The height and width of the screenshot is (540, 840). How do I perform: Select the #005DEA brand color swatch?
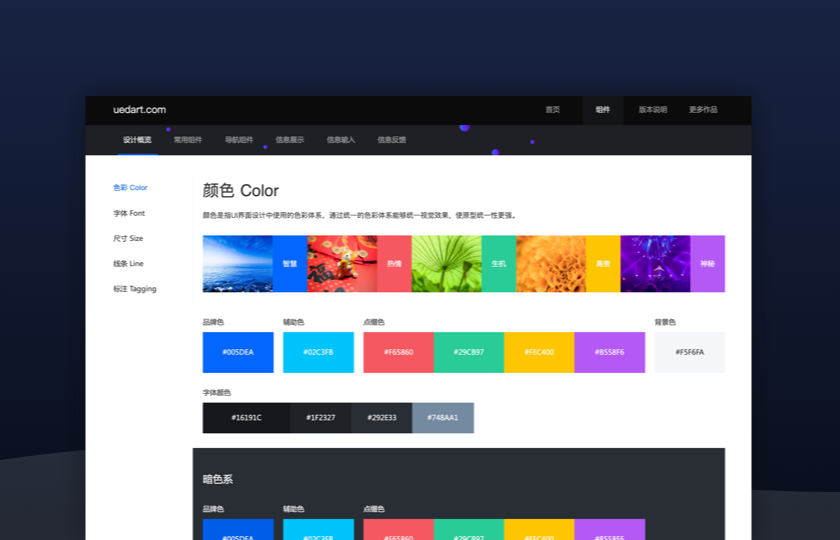238,352
